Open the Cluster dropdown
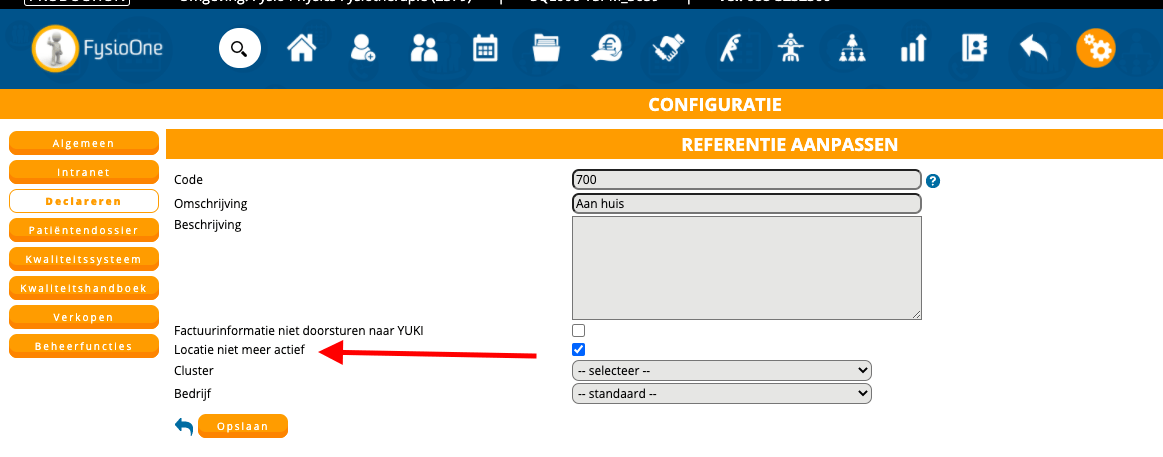The width and height of the screenshot is (1163, 457). pos(721,371)
